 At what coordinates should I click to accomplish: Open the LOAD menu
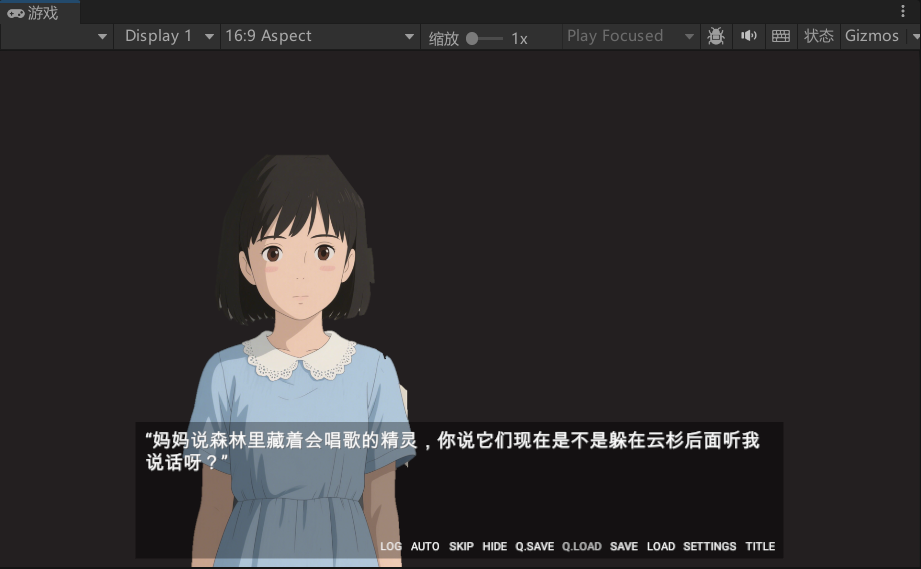pyautogui.click(x=661, y=546)
